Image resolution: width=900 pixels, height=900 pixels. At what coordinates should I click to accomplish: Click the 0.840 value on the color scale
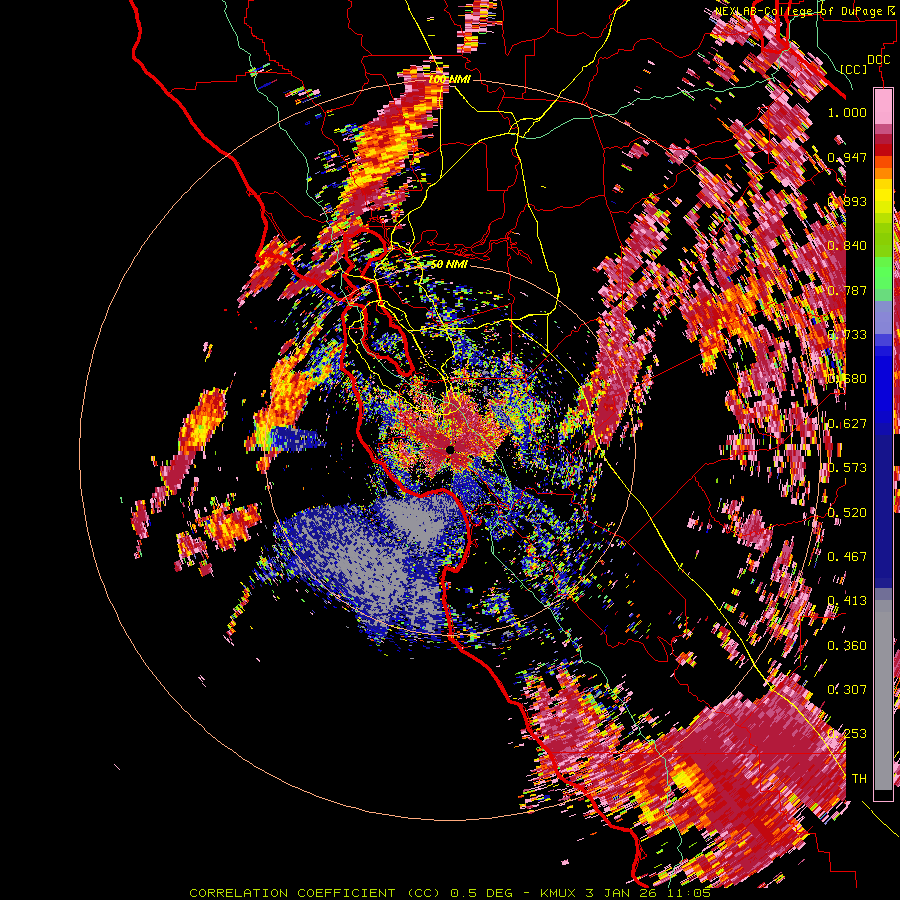pos(847,246)
